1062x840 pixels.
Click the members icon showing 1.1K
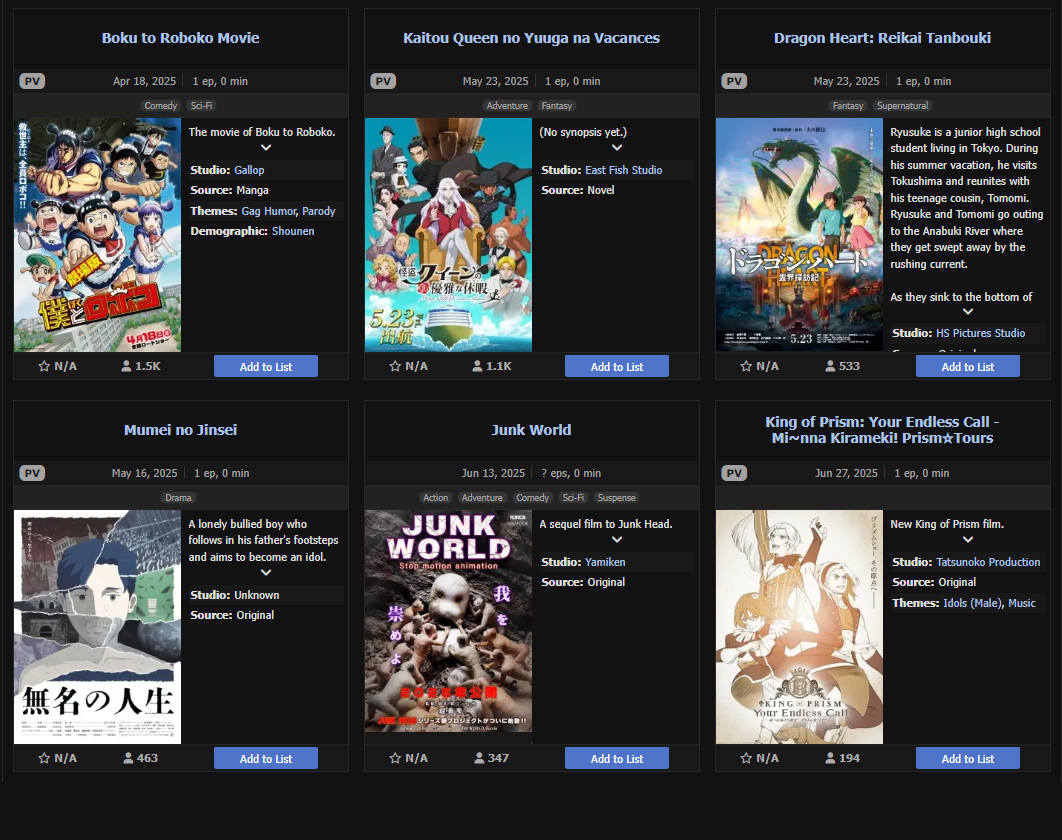(x=477, y=366)
